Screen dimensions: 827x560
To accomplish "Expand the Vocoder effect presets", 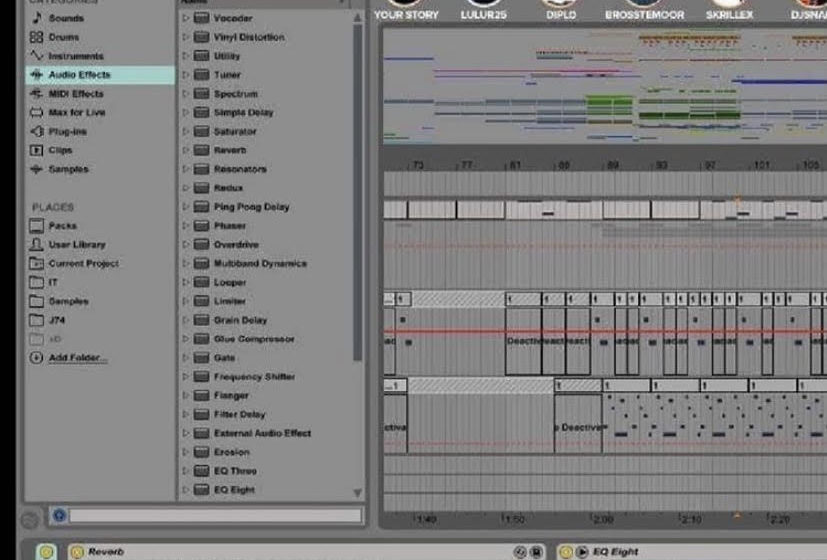I will click(186, 18).
